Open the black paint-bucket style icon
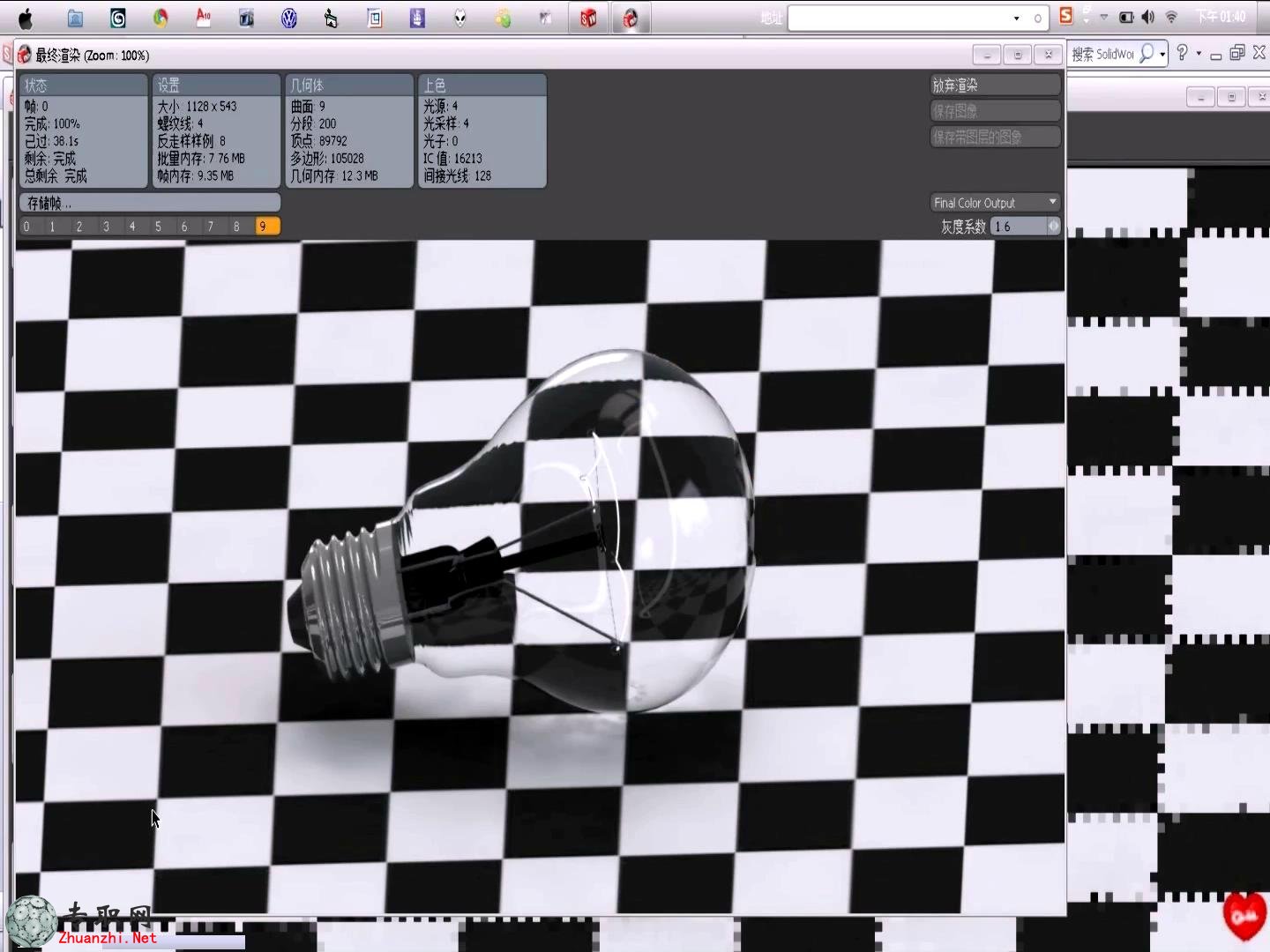Viewport: 1270px width, 952px height. tap(331, 19)
